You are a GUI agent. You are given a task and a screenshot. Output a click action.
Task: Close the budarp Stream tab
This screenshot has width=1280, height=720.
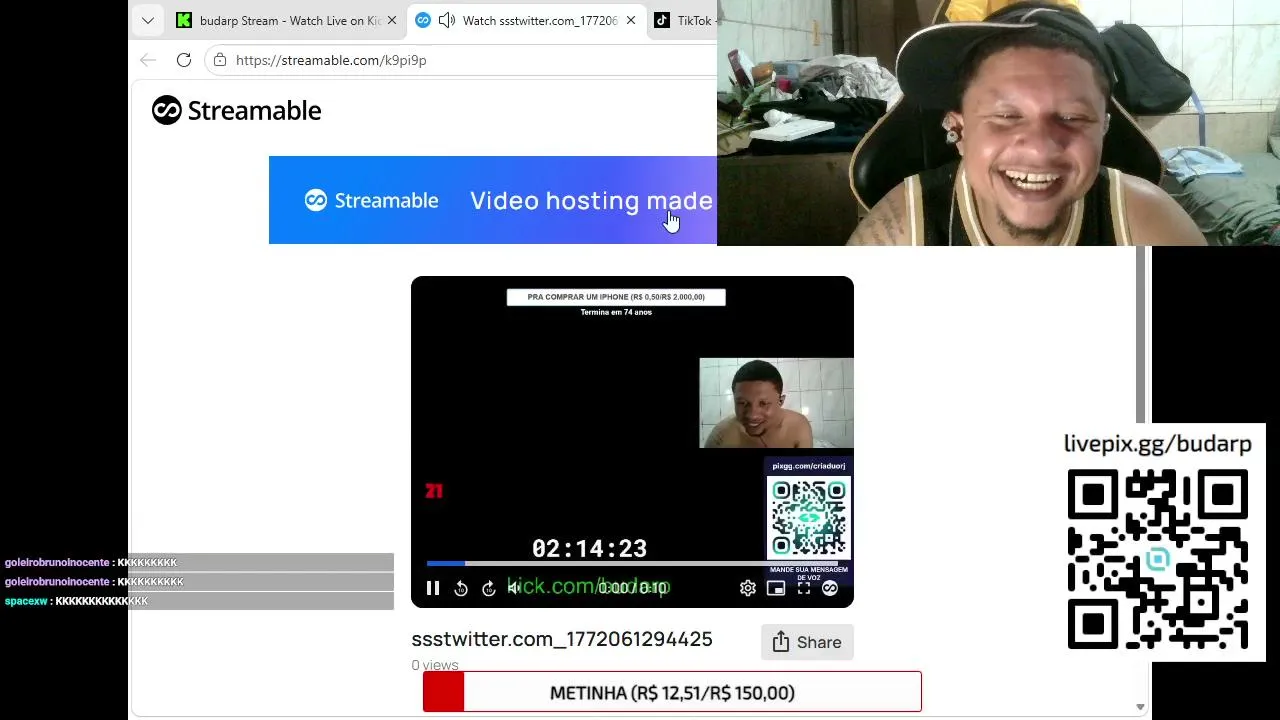click(391, 20)
